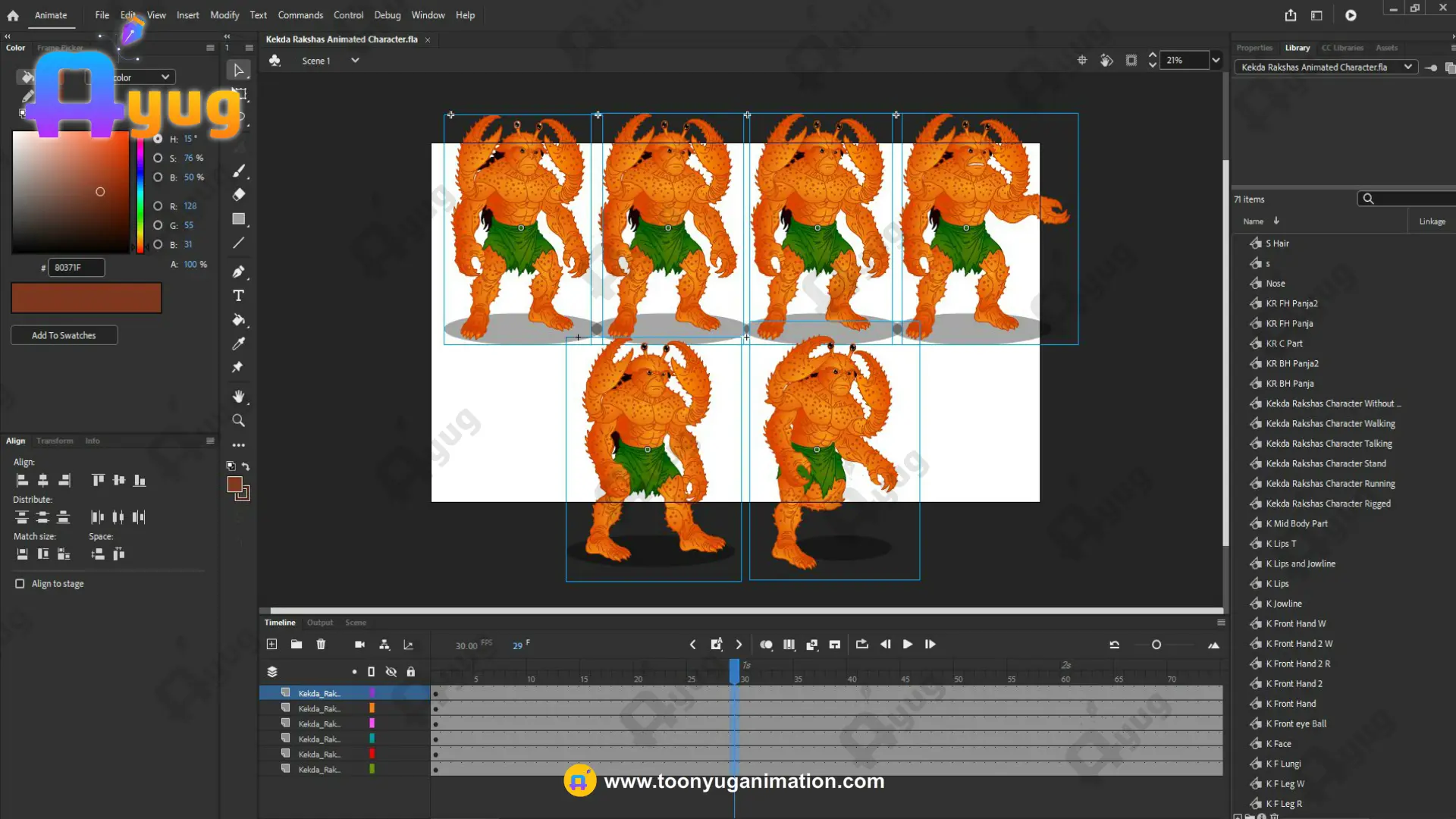The image size is (1456, 819).
Task: Click the brown current color swatch
Action: pos(86,298)
